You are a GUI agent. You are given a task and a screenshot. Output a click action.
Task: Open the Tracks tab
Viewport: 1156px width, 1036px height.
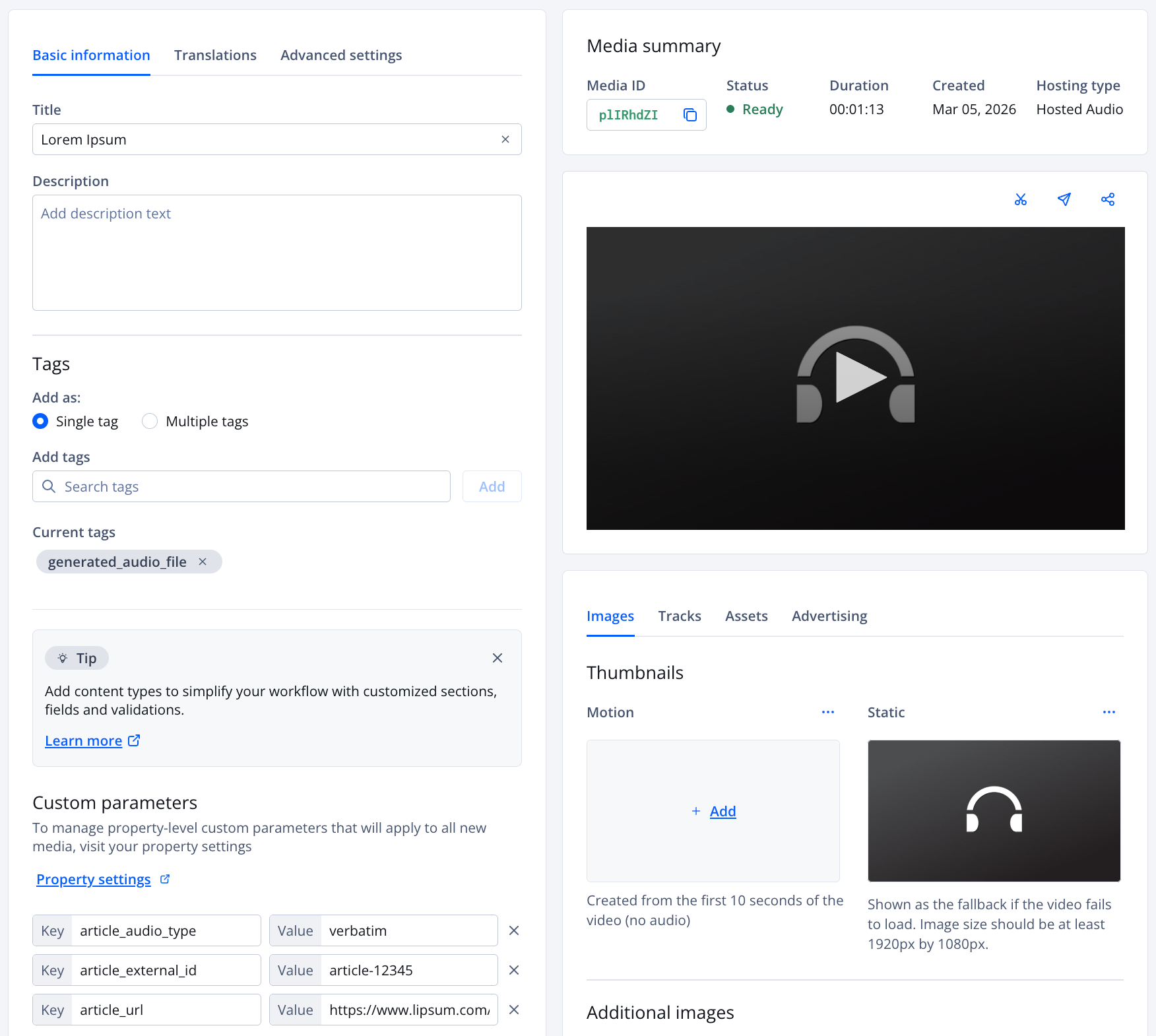coord(680,616)
